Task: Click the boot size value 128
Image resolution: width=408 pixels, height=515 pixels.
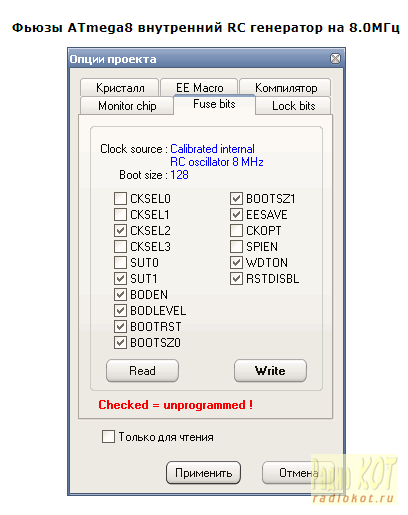Action: [x=179, y=175]
